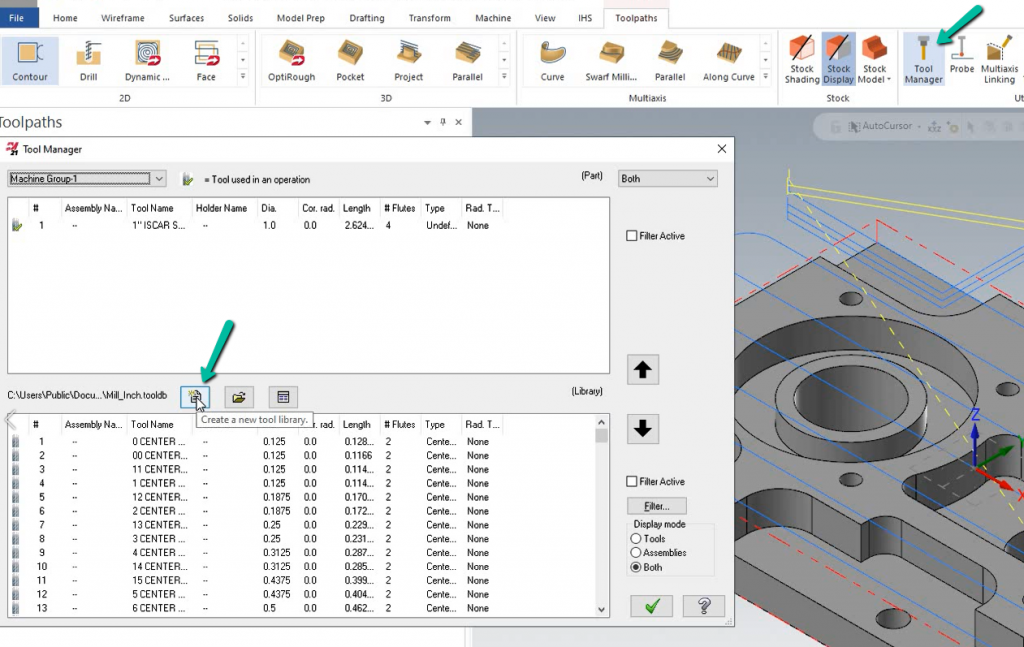Expand the 3D toolpath gallery
The image size is (1024, 647).
click(504, 76)
